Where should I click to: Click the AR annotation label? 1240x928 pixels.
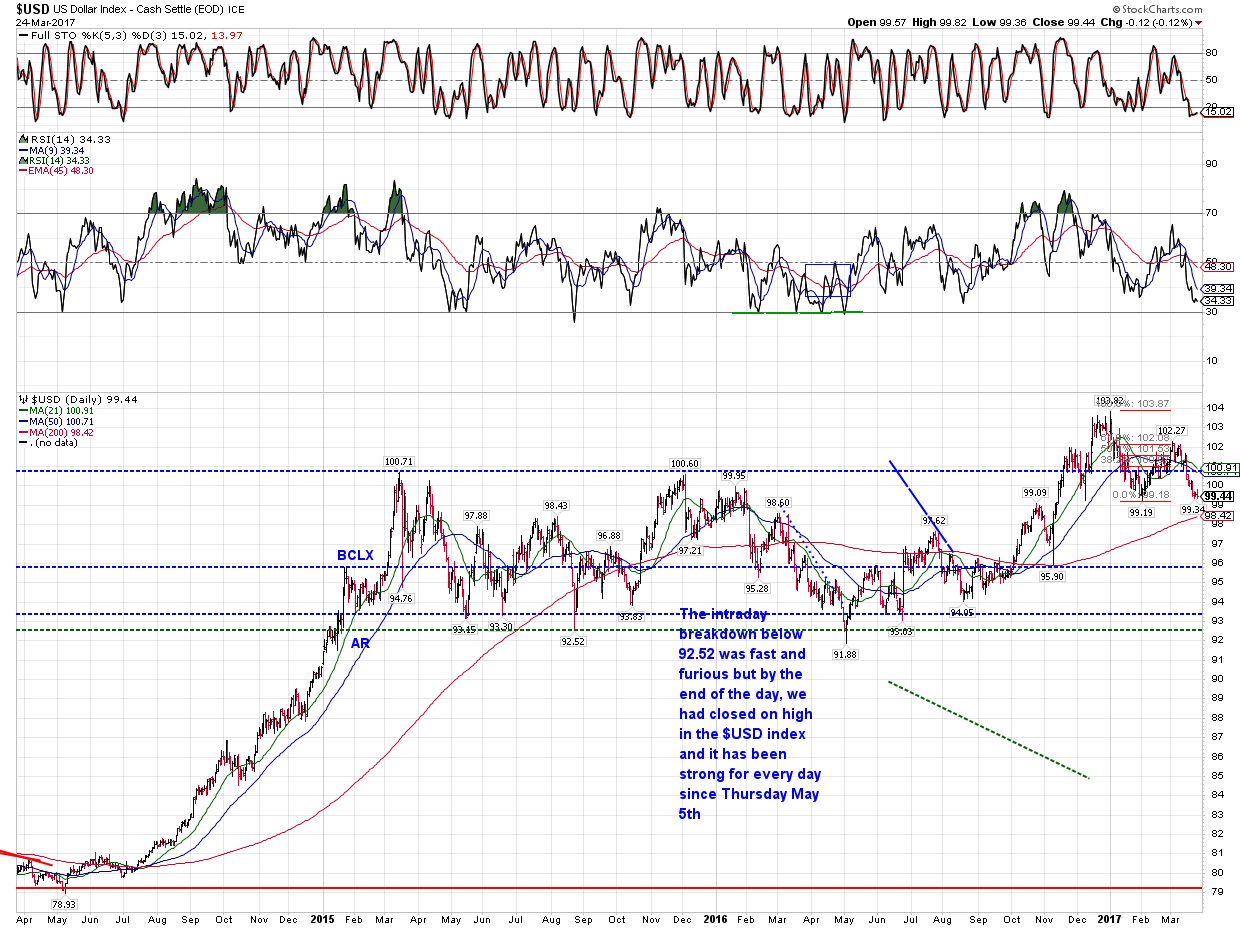[360, 643]
